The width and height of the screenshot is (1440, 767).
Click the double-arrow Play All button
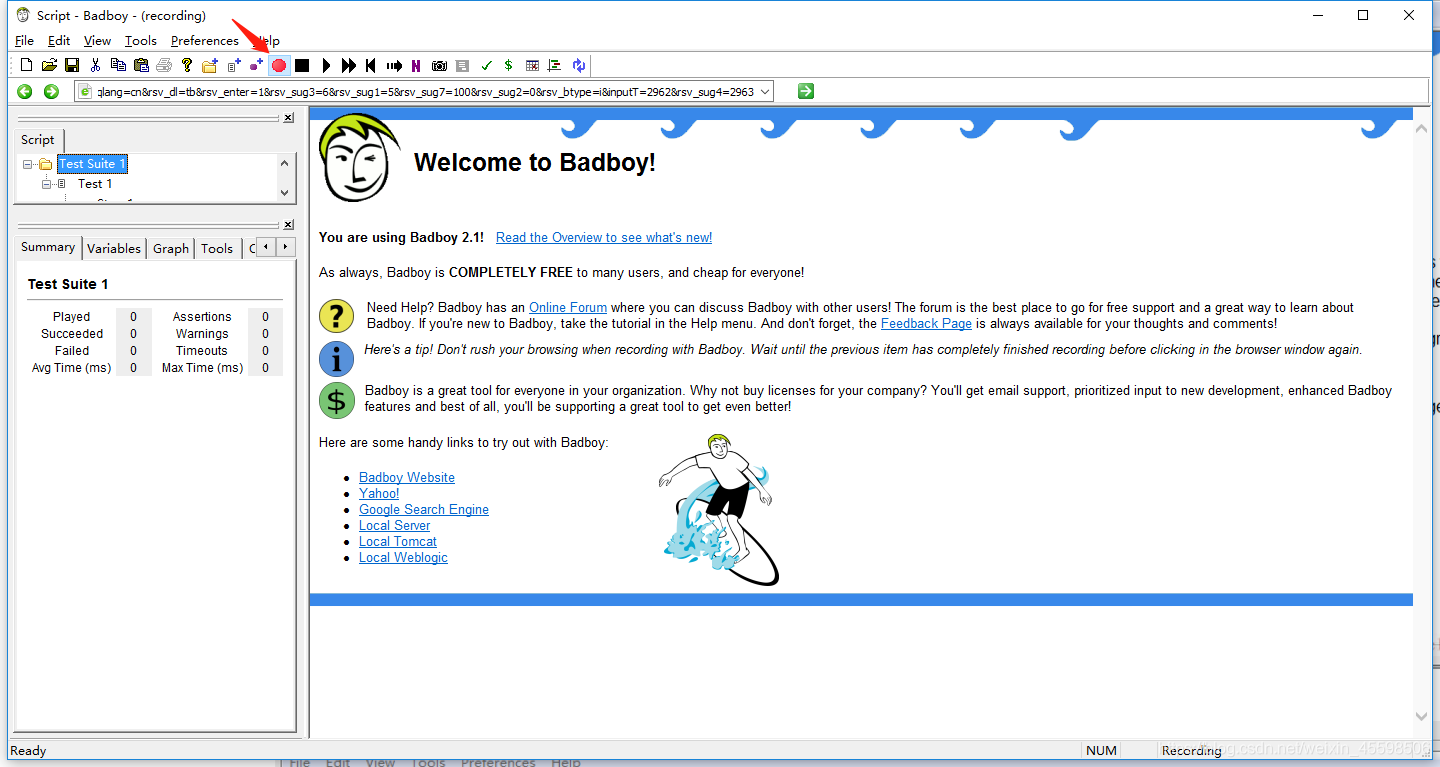[x=348, y=65]
